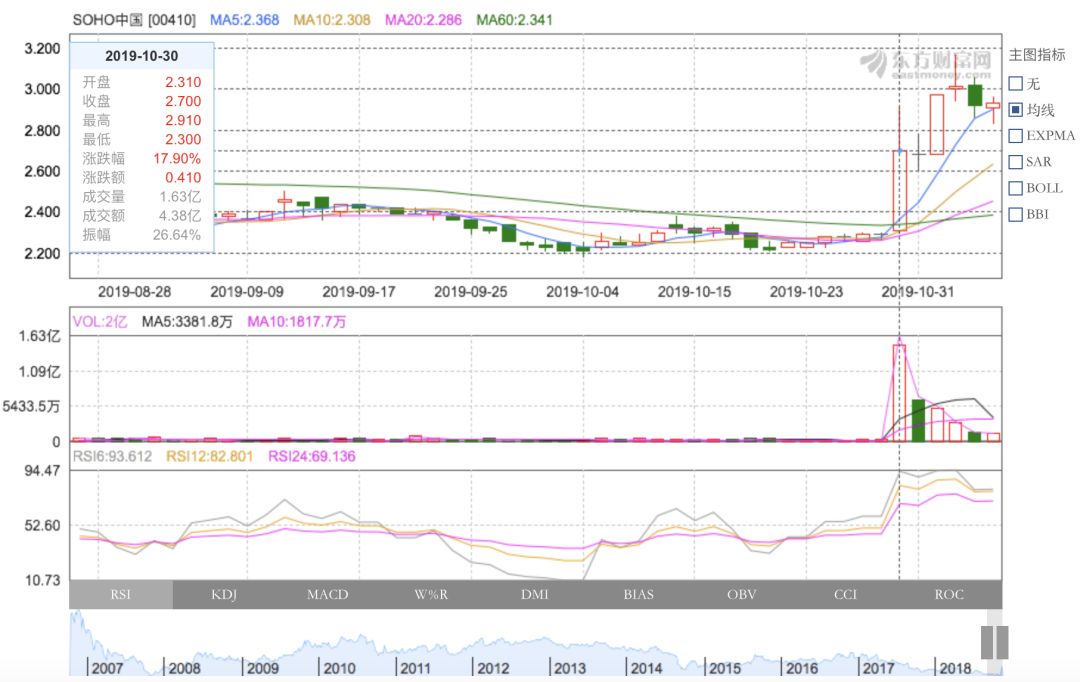Image resolution: width=1080 pixels, height=682 pixels.
Task: Click the 成交额 4.38亿 value
Action: coord(180,216)
